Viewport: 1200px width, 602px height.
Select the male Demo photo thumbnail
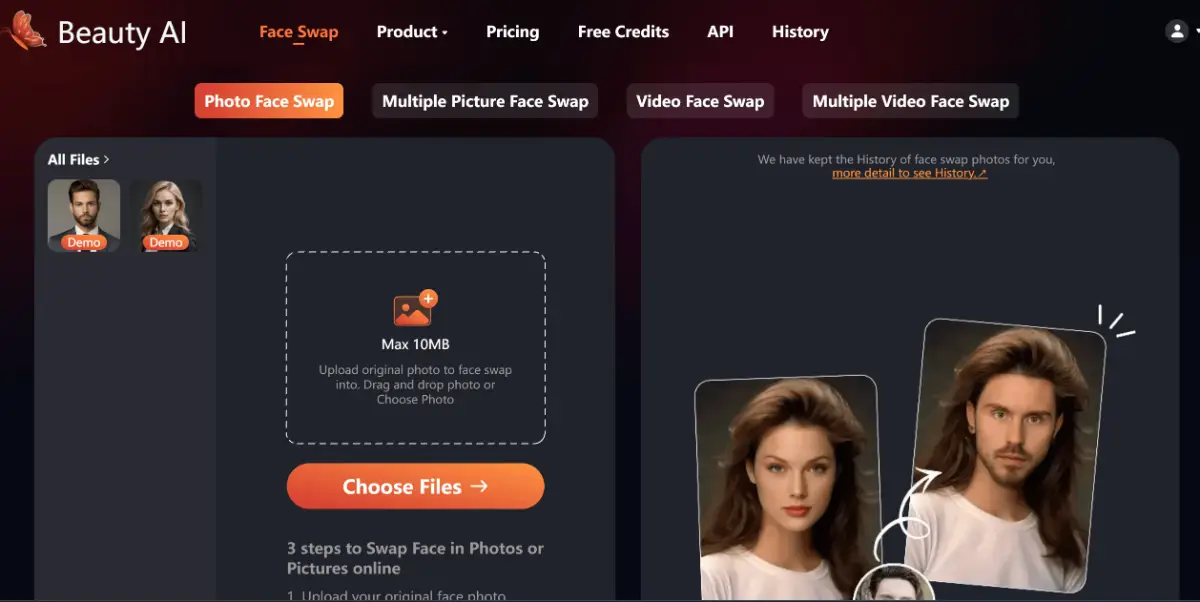(x=84, y=215)
